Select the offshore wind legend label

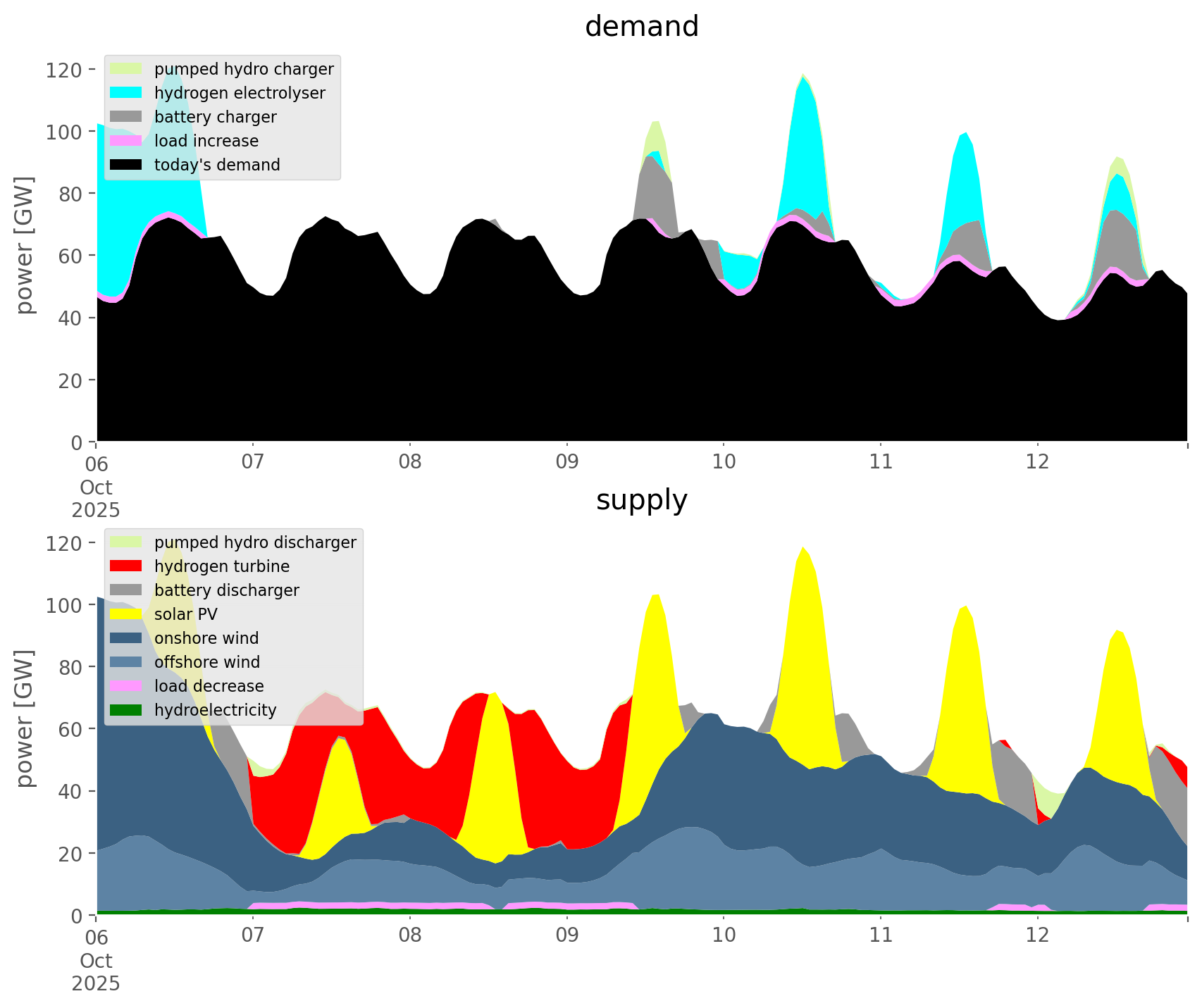click(x=207, y=662)
